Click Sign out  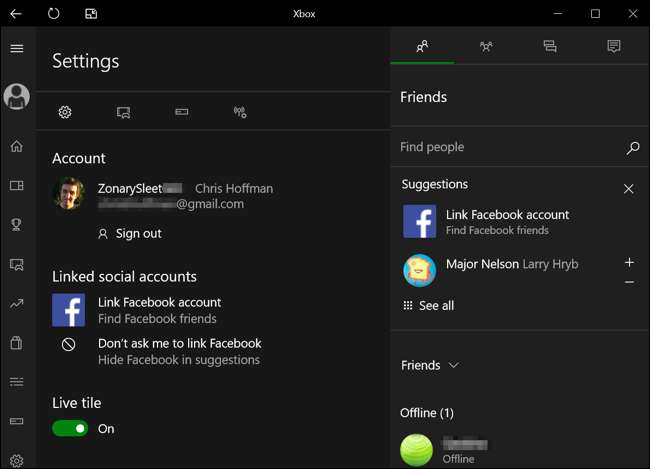point(130,233)
